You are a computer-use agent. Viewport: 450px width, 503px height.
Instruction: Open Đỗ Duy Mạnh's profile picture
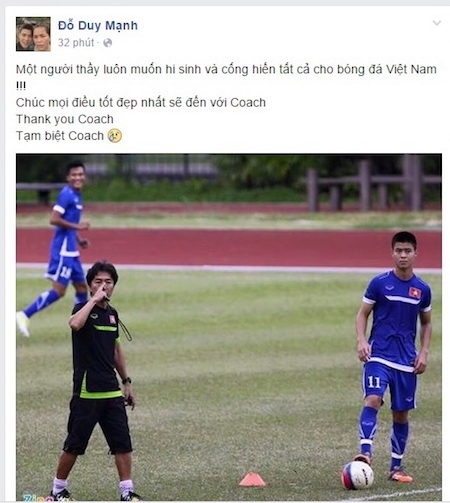(x=33, y=34)
